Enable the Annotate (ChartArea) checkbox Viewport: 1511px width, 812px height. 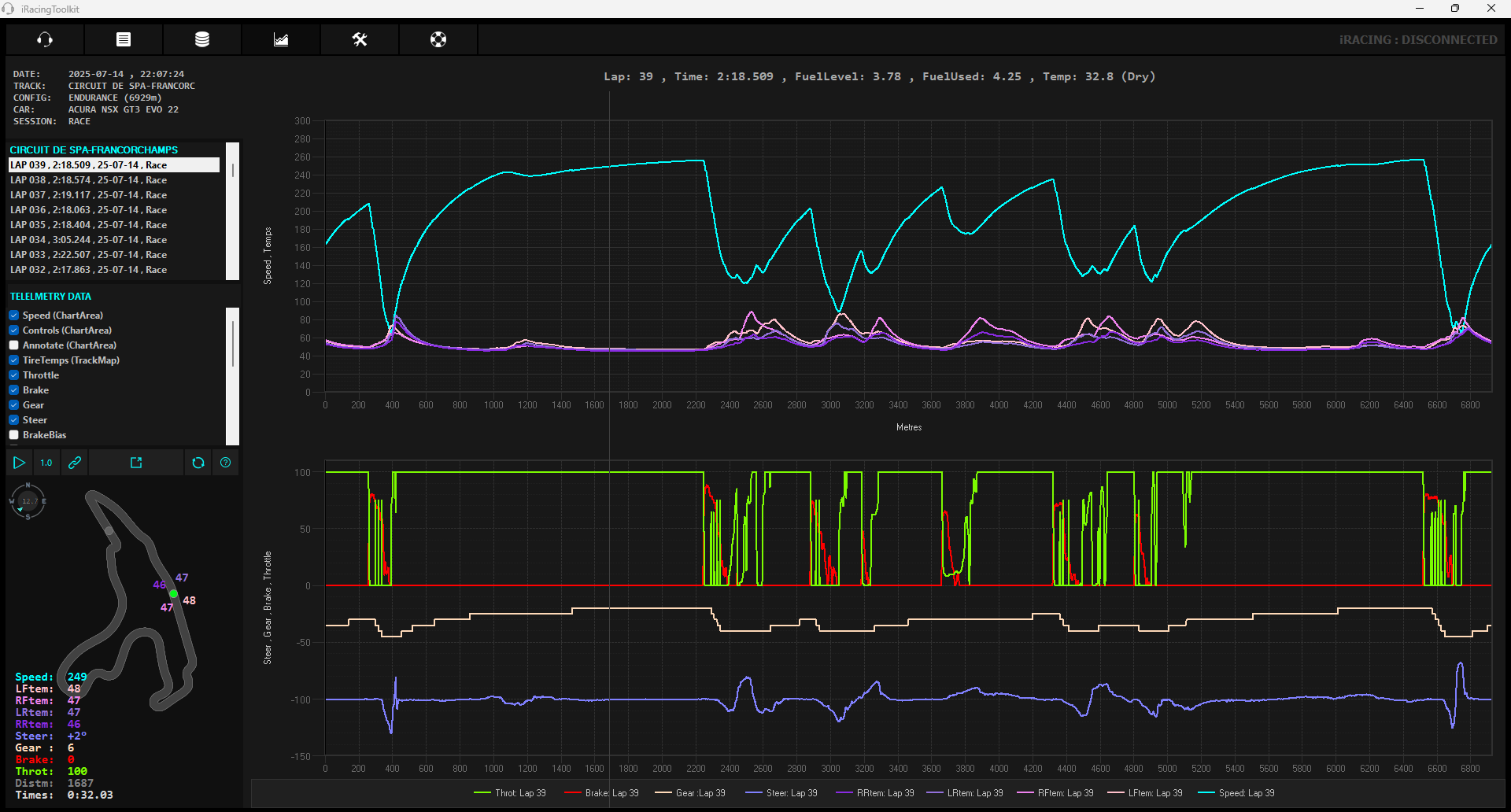pos(13,345)
